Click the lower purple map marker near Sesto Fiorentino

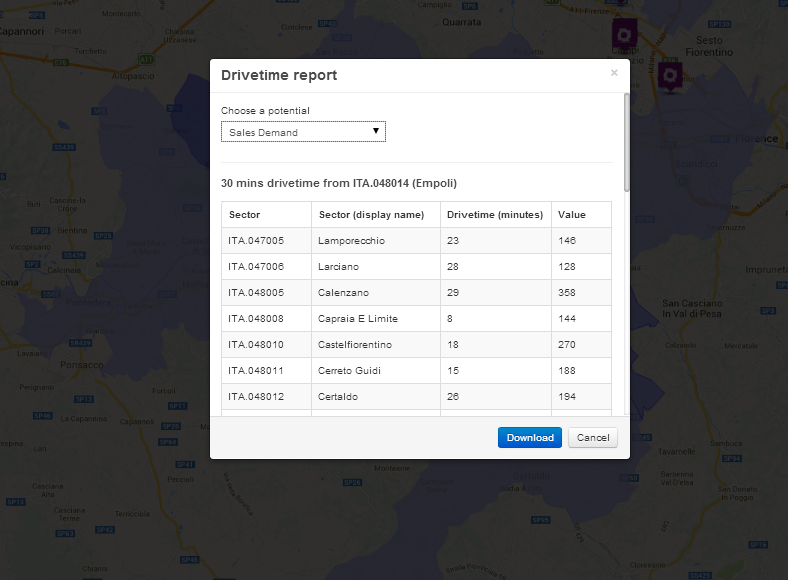point(670,77)
